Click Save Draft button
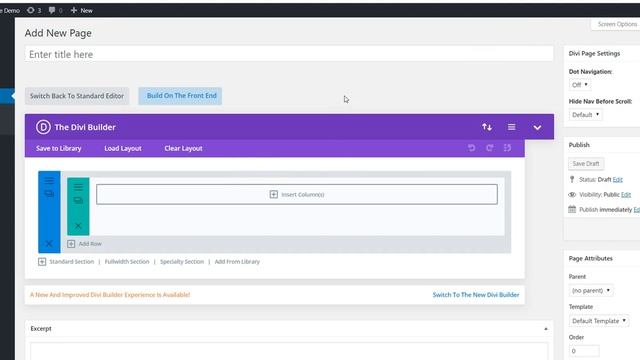 [586, 164]
